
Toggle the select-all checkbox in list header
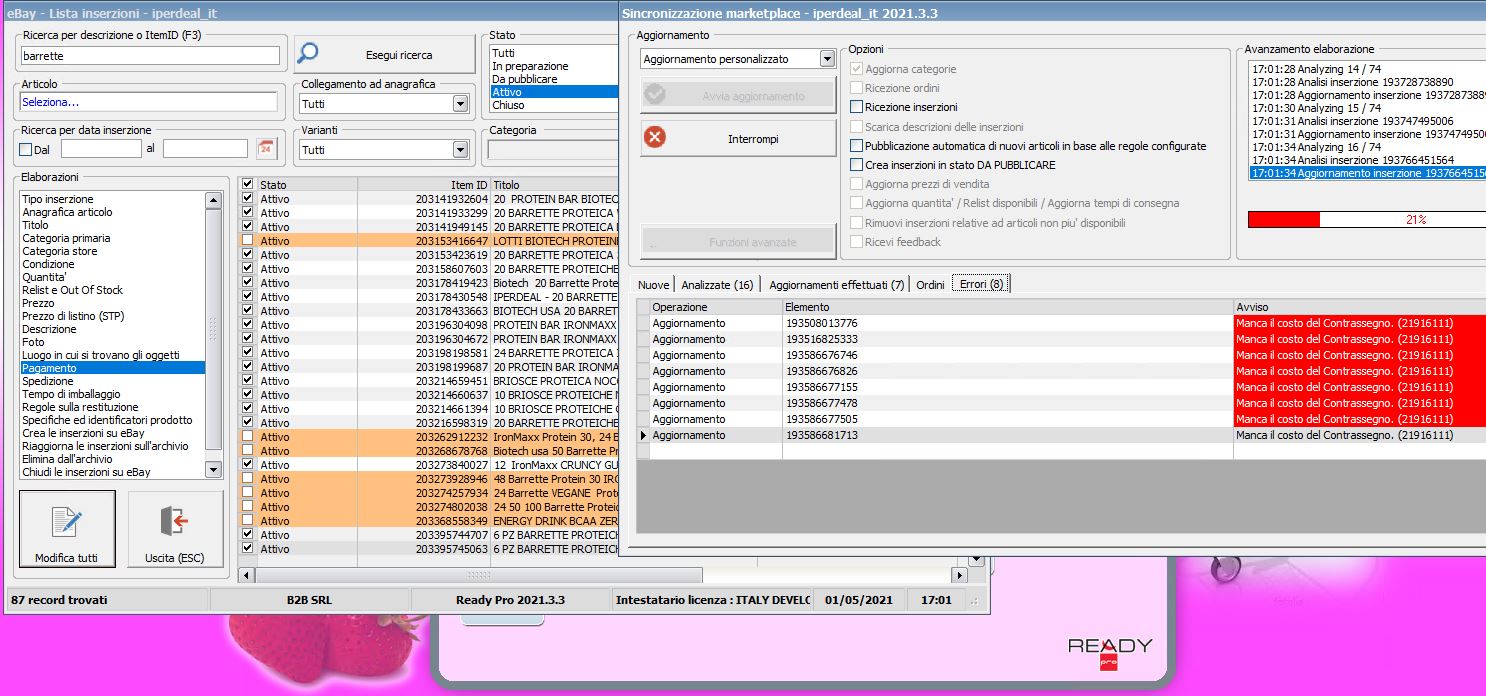click(247, 184)
